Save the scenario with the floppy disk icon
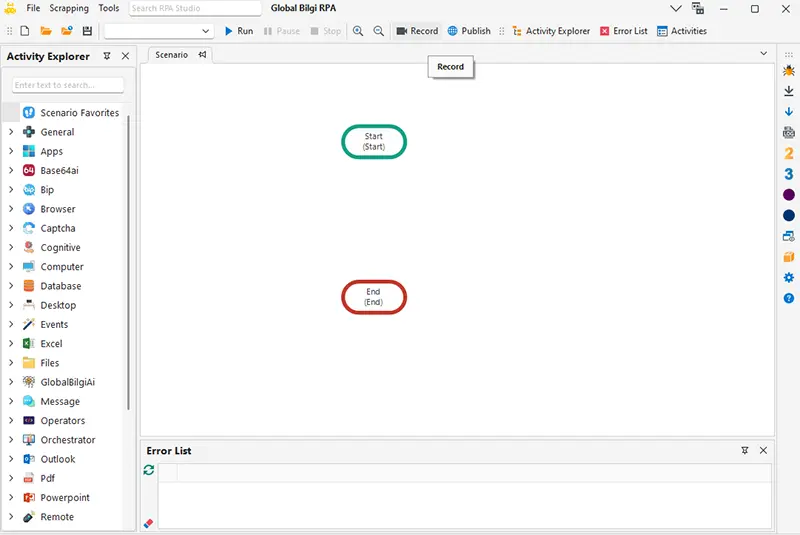 [87, 31]
